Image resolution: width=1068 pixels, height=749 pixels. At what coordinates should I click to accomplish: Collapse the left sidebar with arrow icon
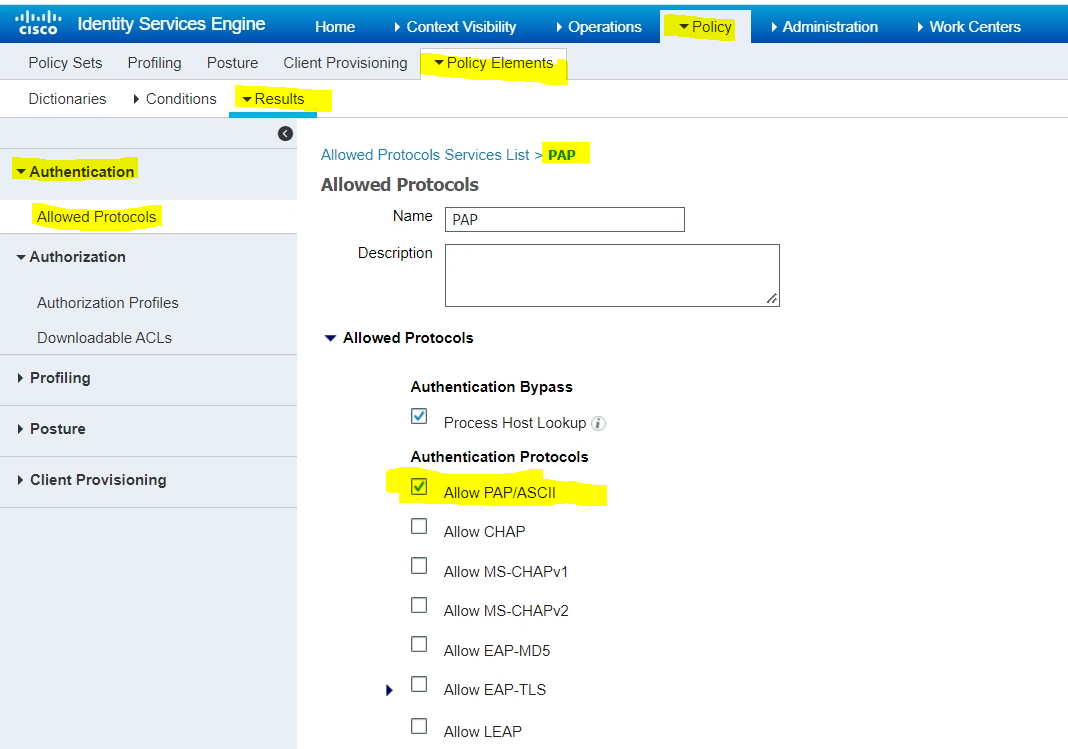[285, 133]
